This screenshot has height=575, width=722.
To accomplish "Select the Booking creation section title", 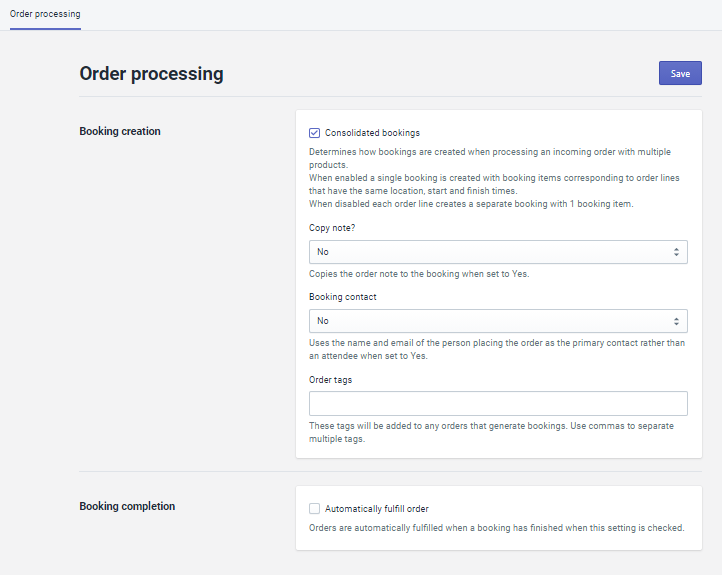I will point(120,132).
